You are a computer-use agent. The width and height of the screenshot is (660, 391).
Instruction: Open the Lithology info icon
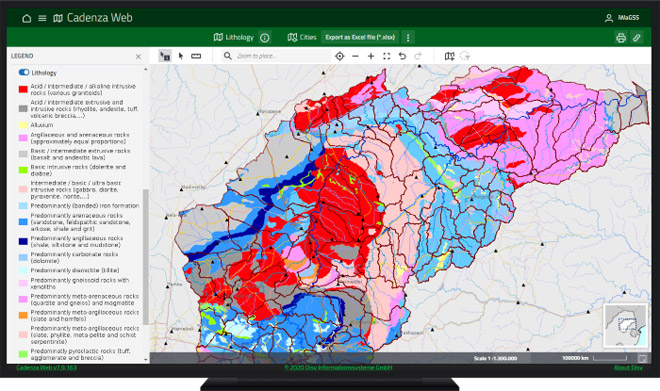point(265,38)
